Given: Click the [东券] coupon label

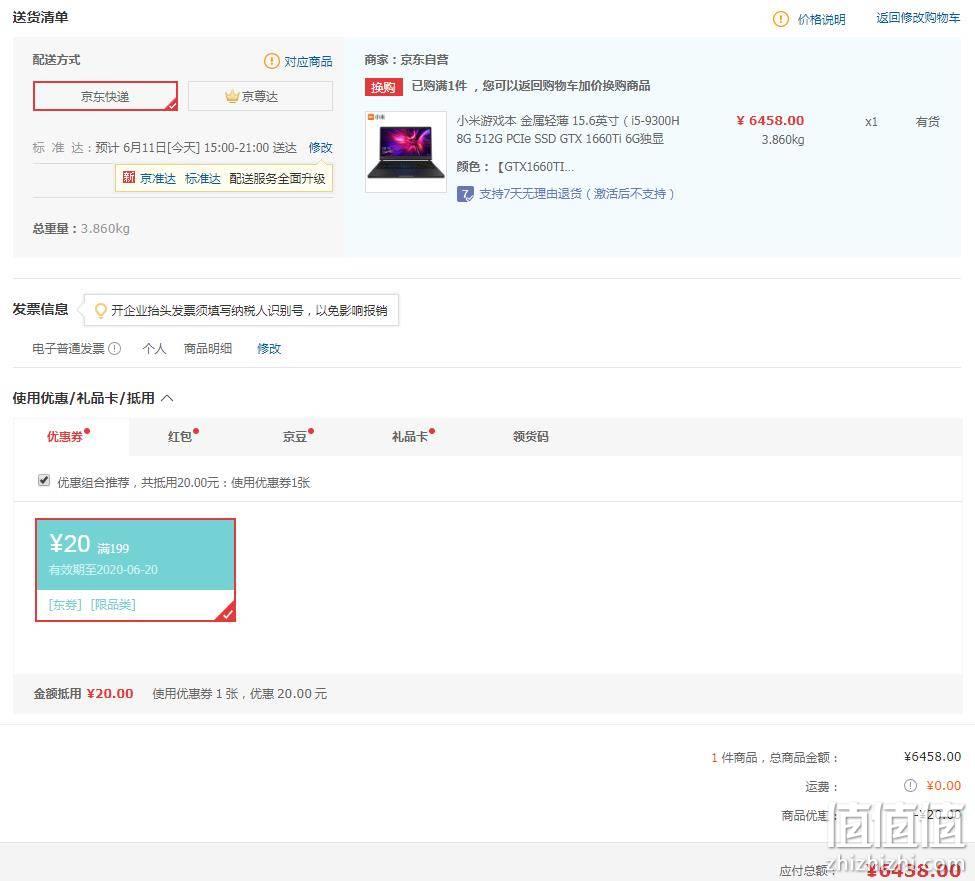Looking at the screenshot, I should point(65,604).
